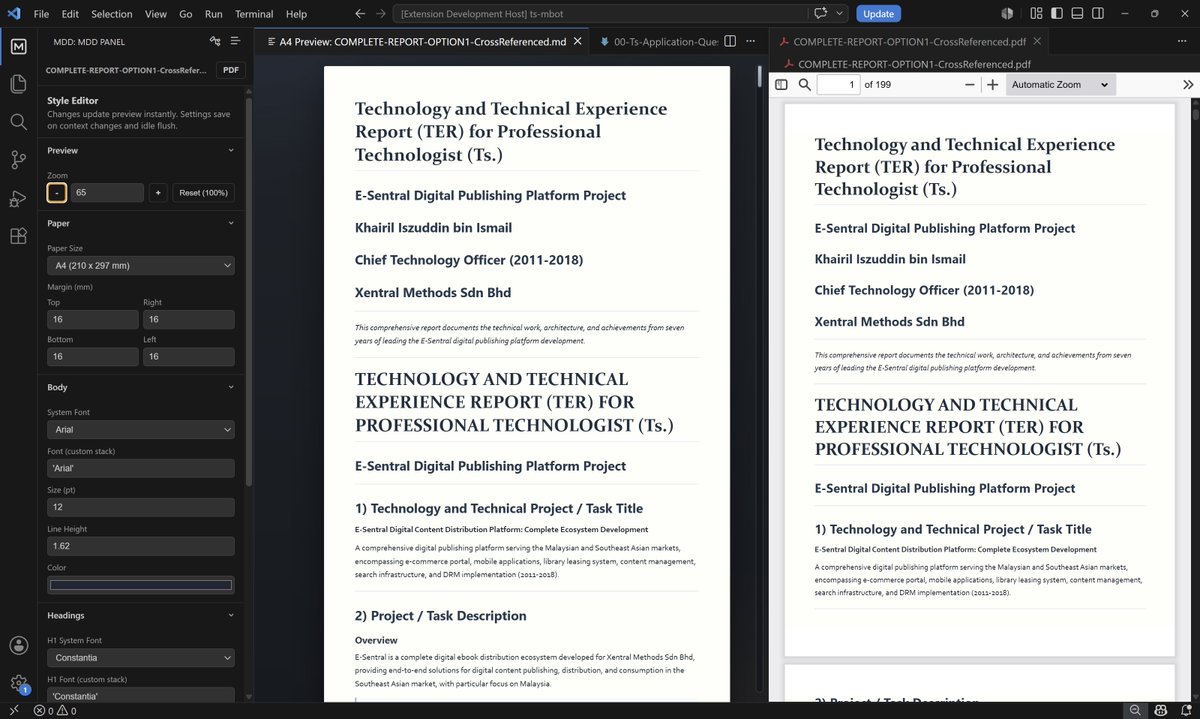The width and height of the screenshot is (1200, 719).
Task: Toggle bottom panel visibility
Action: pos(1076,14)
